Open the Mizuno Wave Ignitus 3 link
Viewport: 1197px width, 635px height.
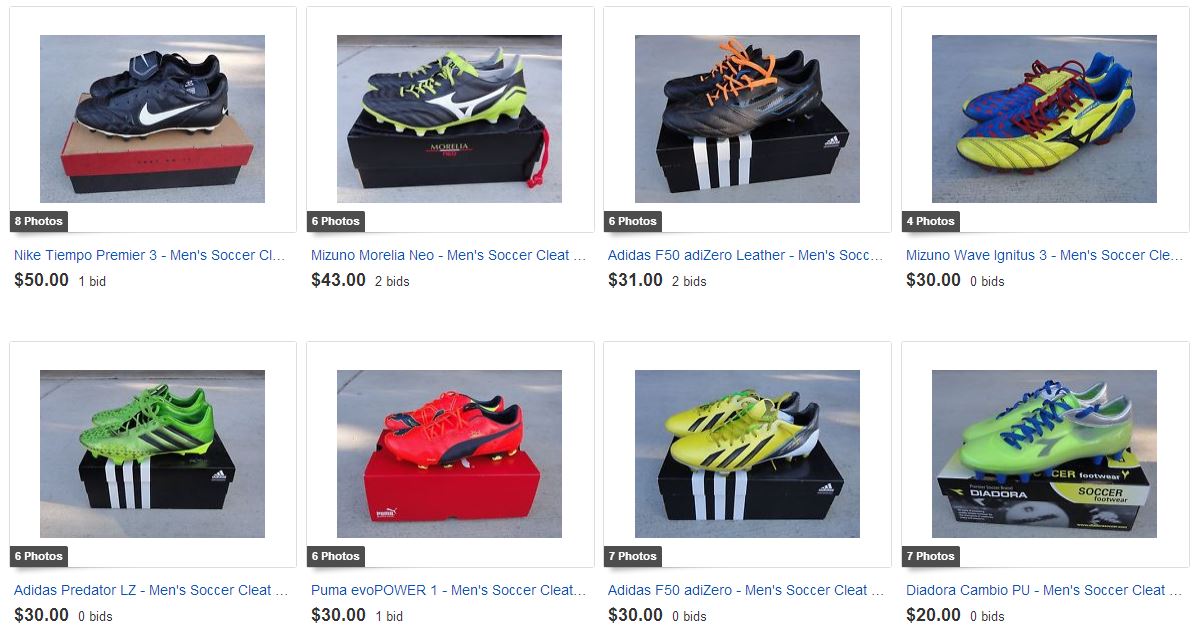[x=1044, y=256]
